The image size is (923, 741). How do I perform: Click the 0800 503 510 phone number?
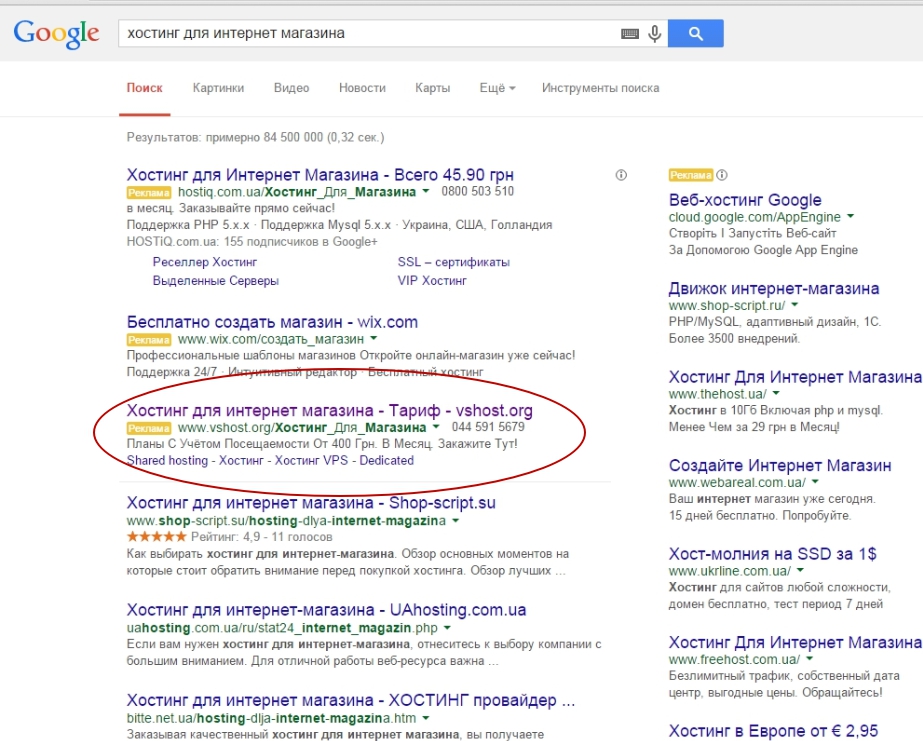pyautogui.click(x=477, y=191)
